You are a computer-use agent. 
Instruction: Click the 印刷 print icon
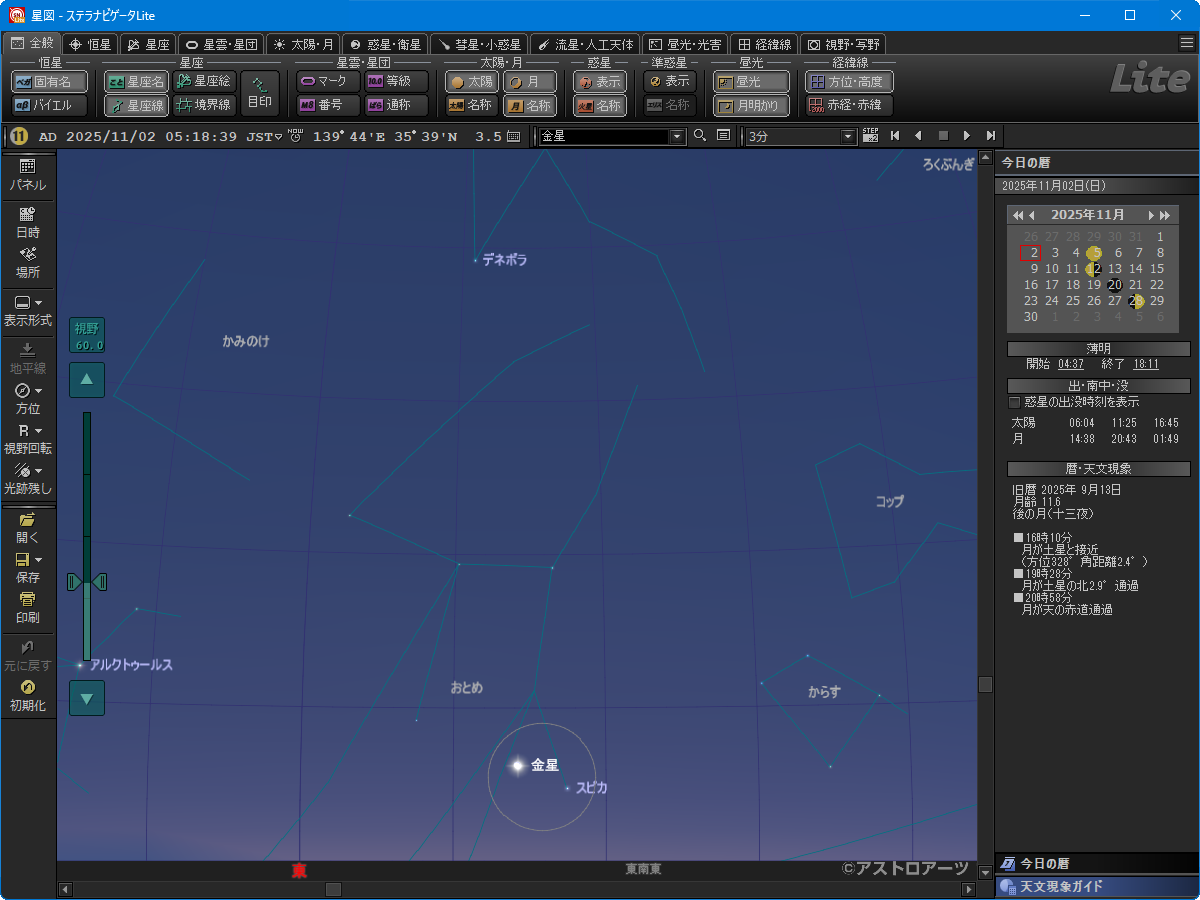click(x=27, y=607)
